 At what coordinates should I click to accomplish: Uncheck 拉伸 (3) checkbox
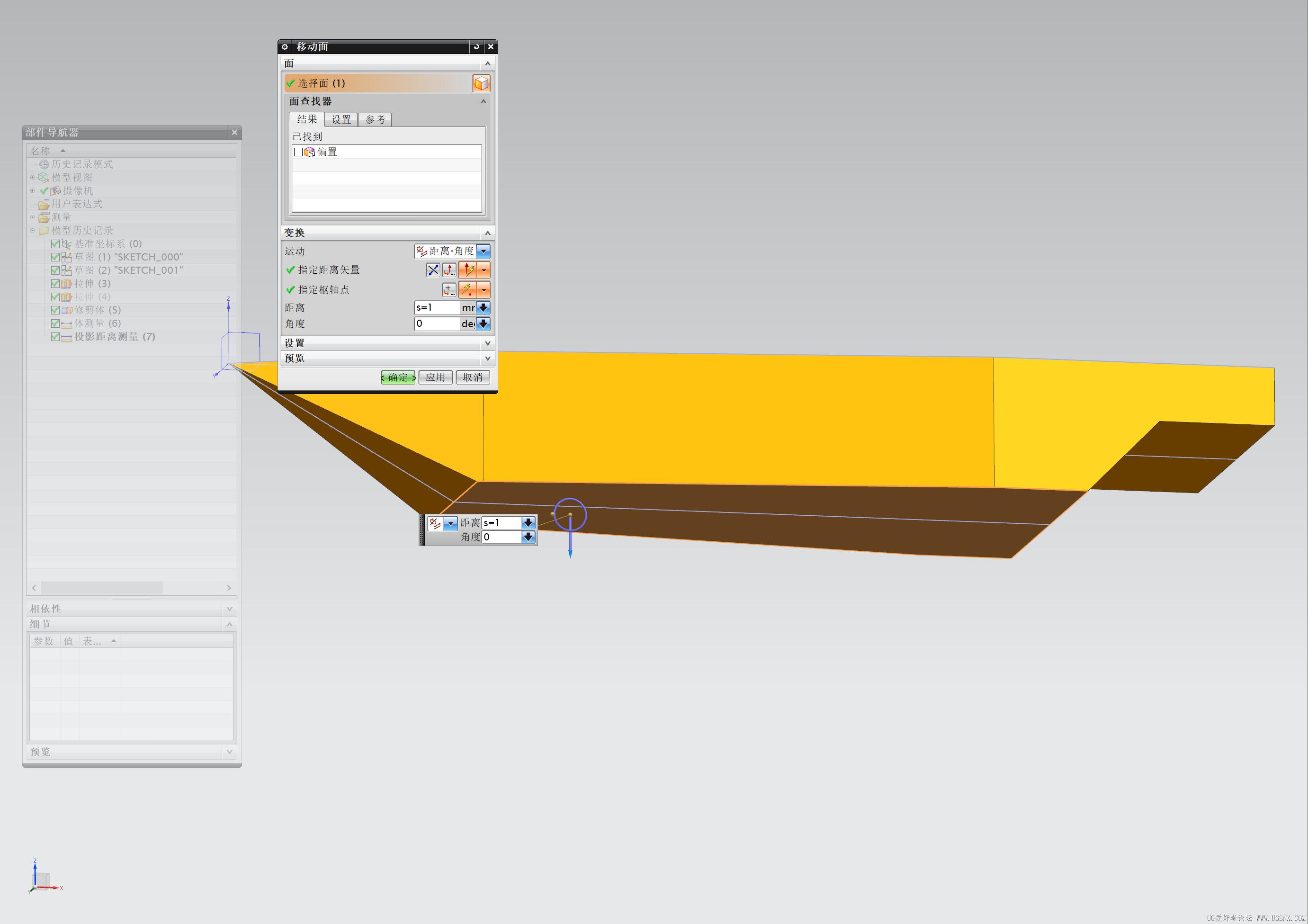[55, 284]
